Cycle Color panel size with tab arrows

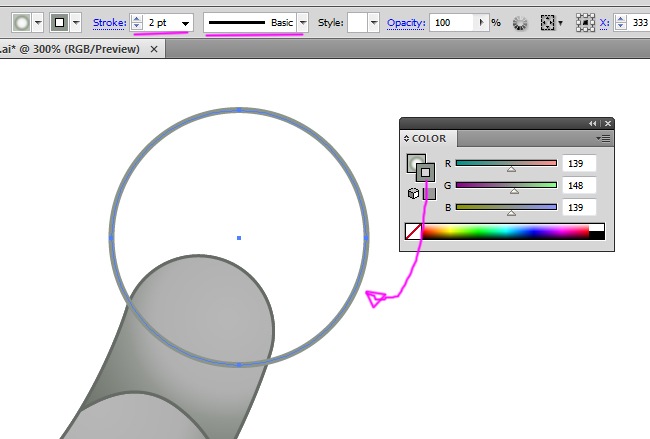[x=406, y=138]
